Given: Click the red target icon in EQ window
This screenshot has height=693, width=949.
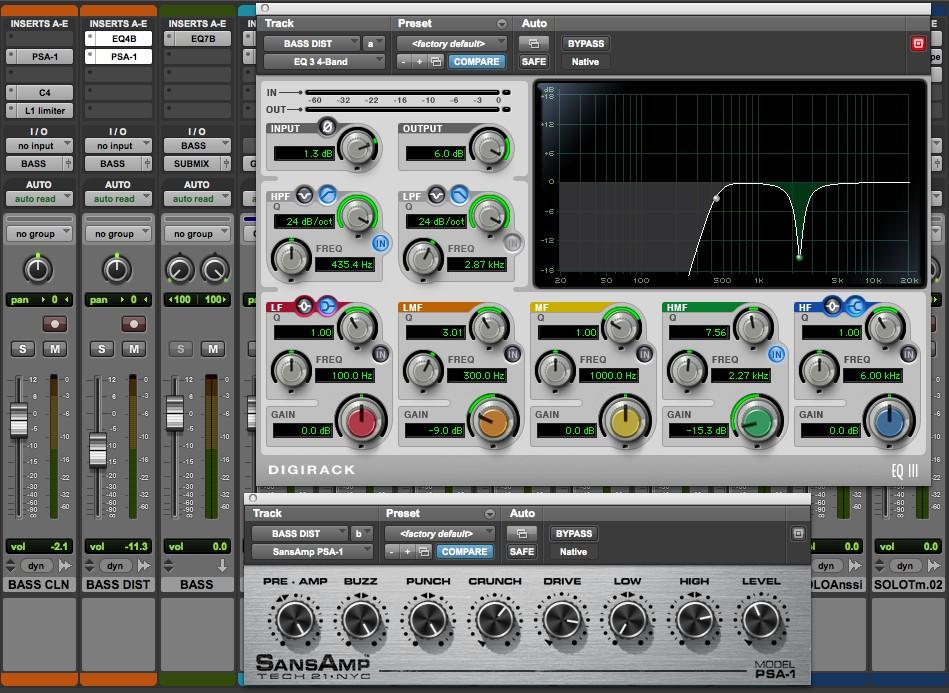Looking at the screenshot, I should pos(918,44).
